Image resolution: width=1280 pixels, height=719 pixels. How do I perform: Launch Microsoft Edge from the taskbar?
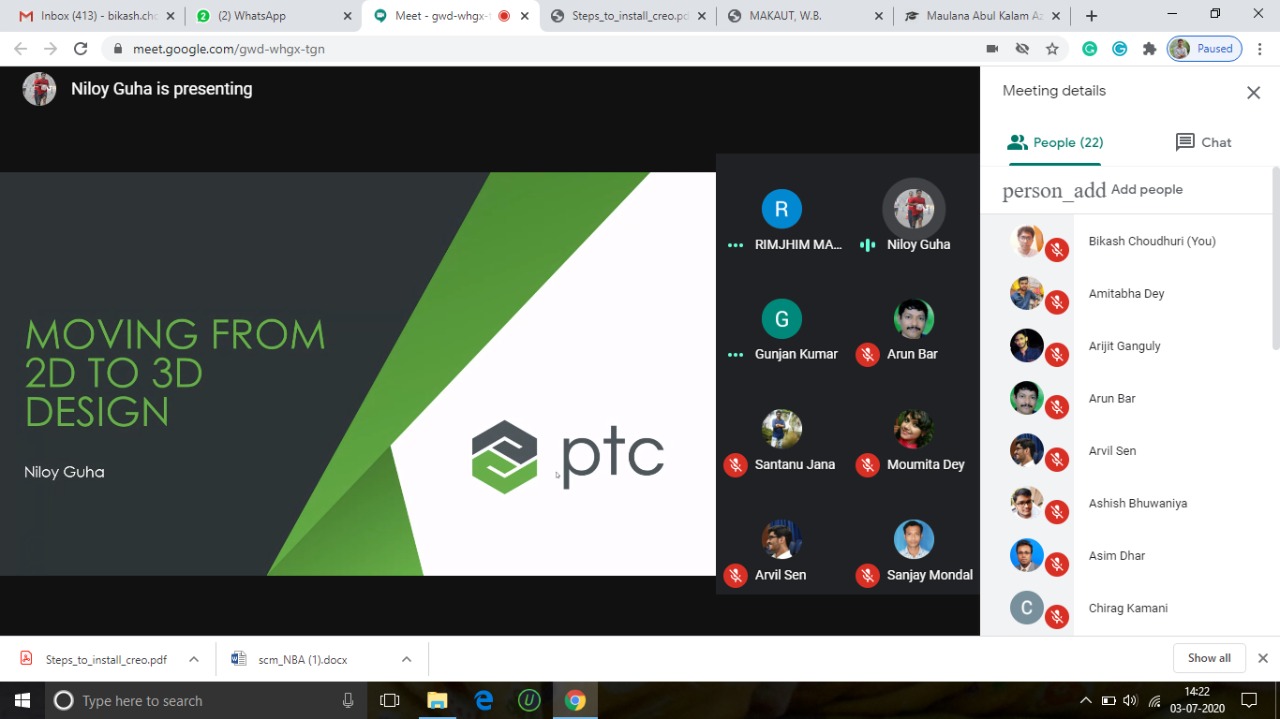(x=484, y=701)
